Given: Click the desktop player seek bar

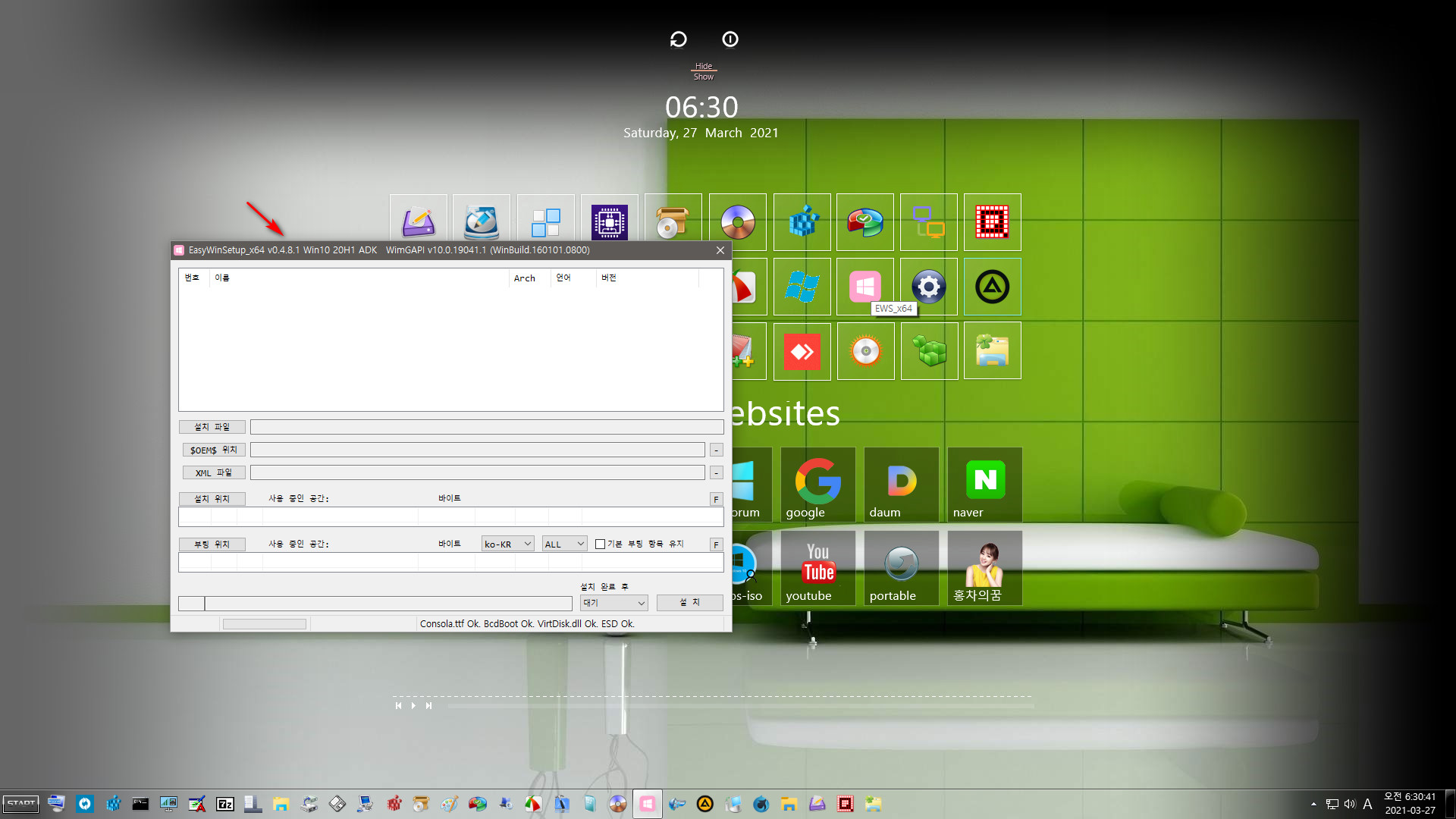Looking at the screenshot, I should click(x=740, y=706).
